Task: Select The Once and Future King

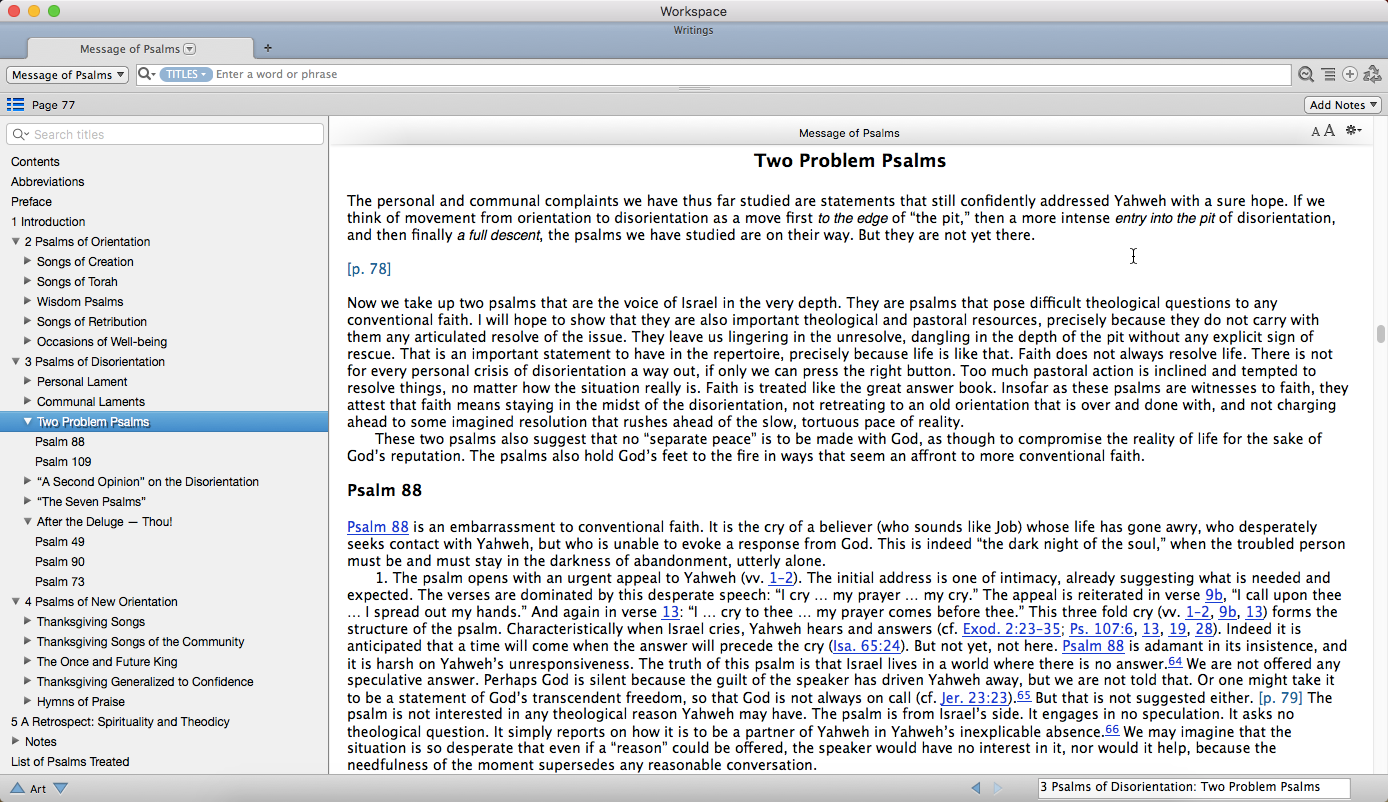Action: [x=107, y=662]
